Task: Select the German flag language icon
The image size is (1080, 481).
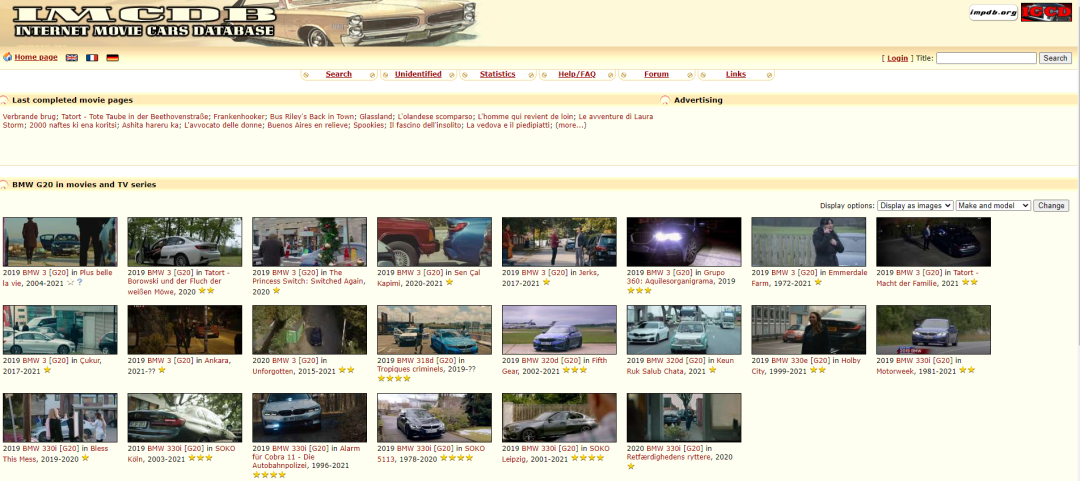Action: point(112,58)
